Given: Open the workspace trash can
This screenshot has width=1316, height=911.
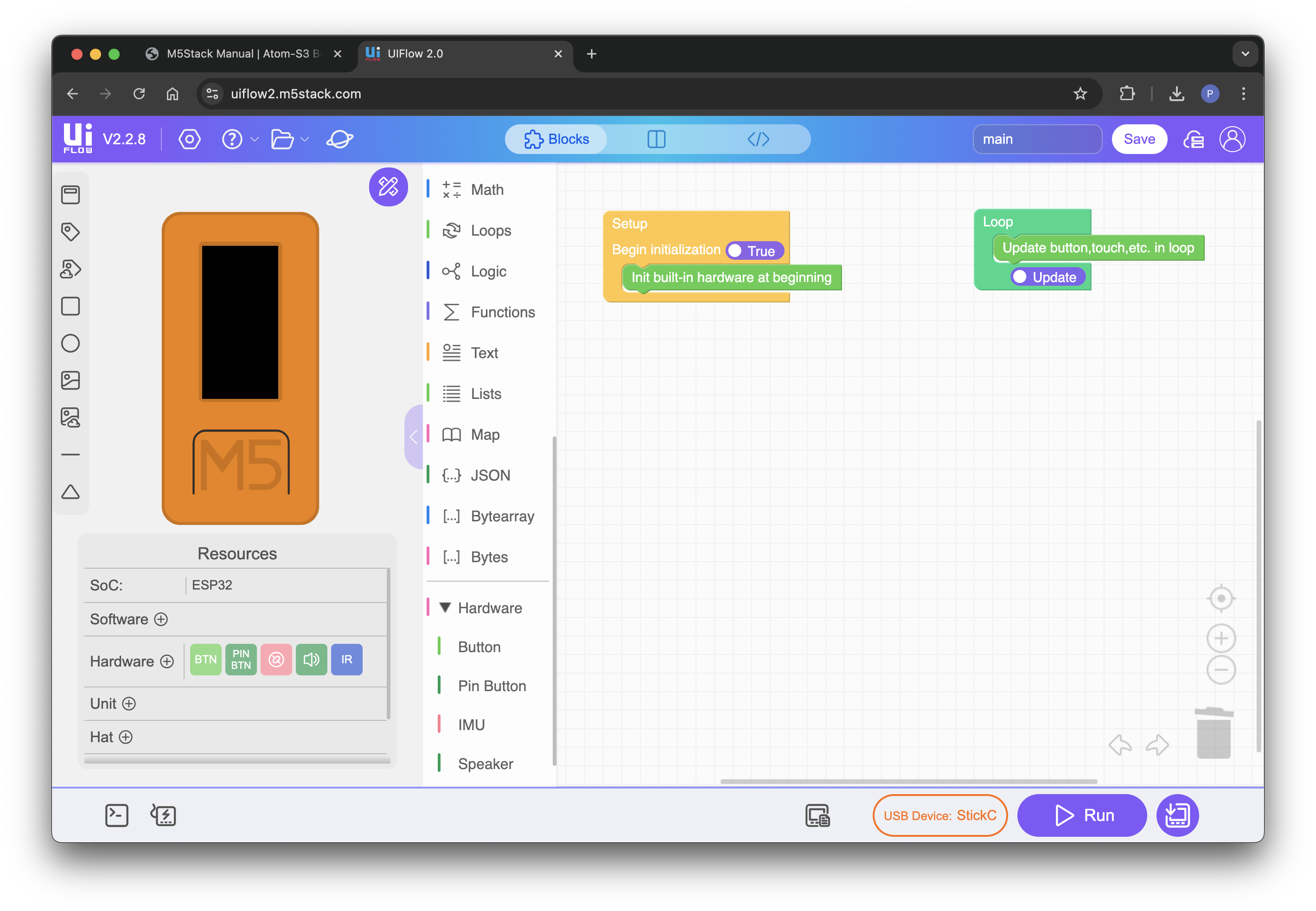Looking at the screenshot, I should 1213,733.
